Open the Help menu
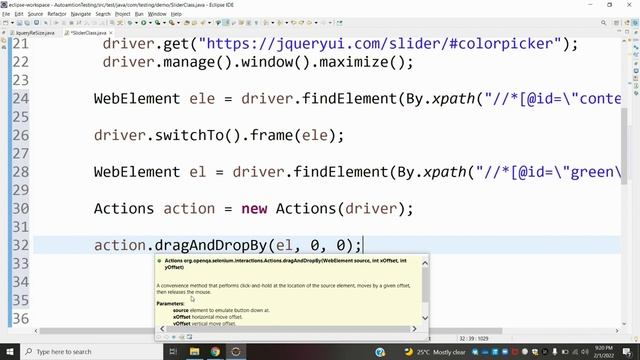Screen dimensions: 640x360 pos(176,14)
